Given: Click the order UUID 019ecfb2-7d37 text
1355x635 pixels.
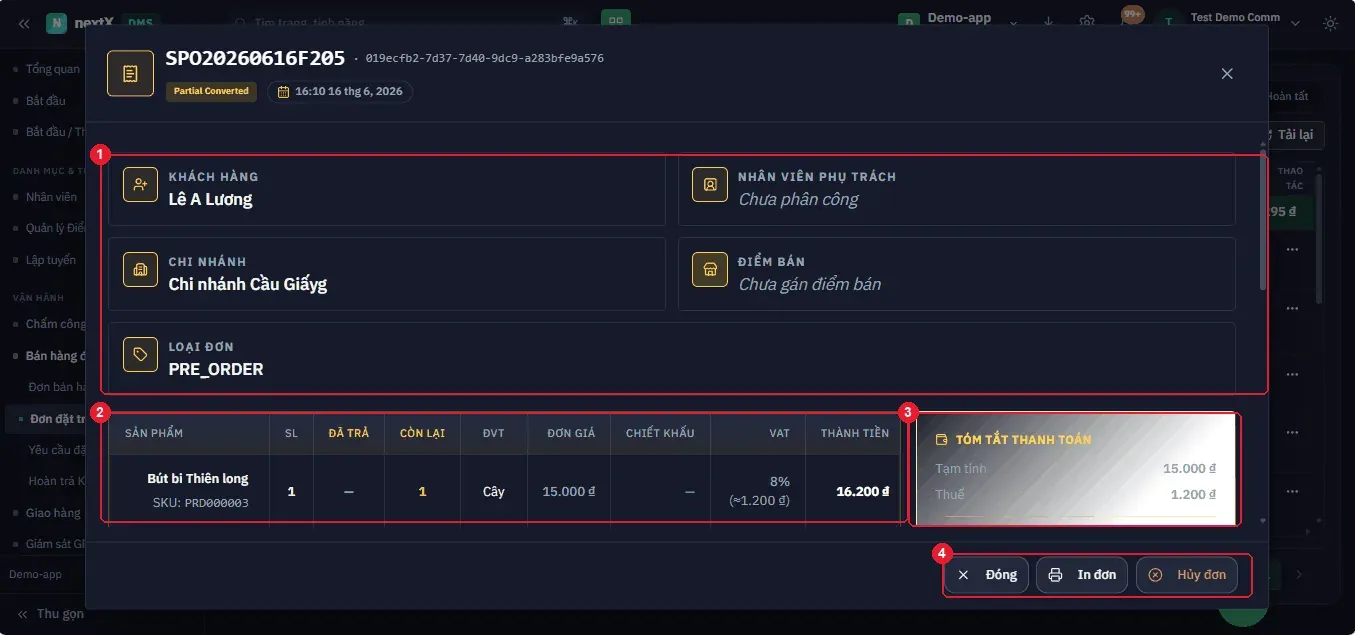Looking at the screenshot, I should [x=485, y=58].
